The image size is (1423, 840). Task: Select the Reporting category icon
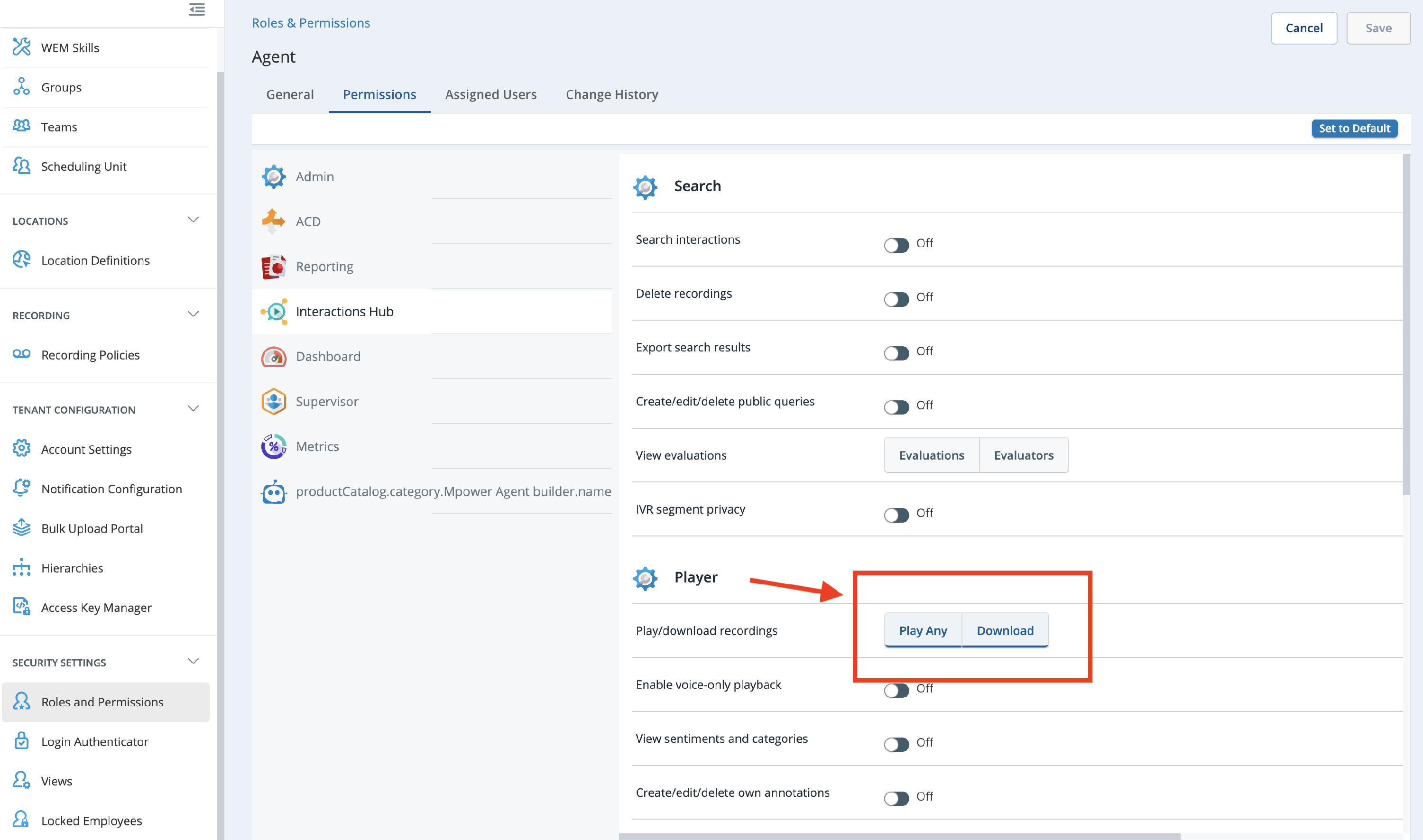tap(273, 267)
